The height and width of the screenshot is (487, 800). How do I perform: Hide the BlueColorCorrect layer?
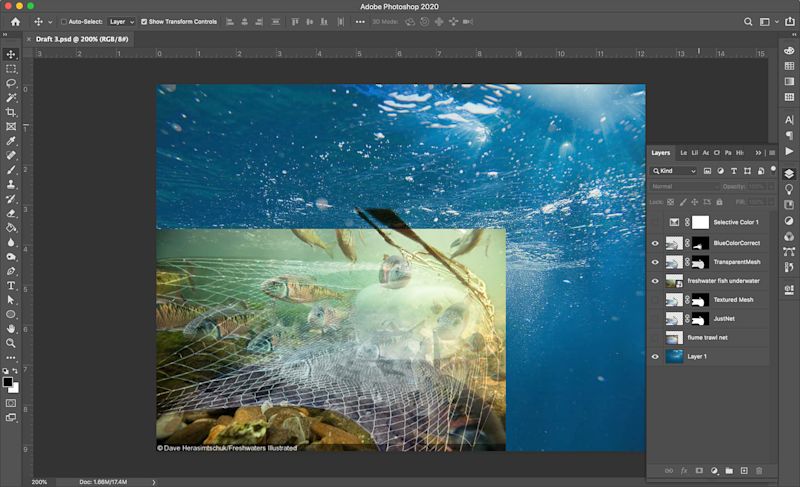[656, 242]
